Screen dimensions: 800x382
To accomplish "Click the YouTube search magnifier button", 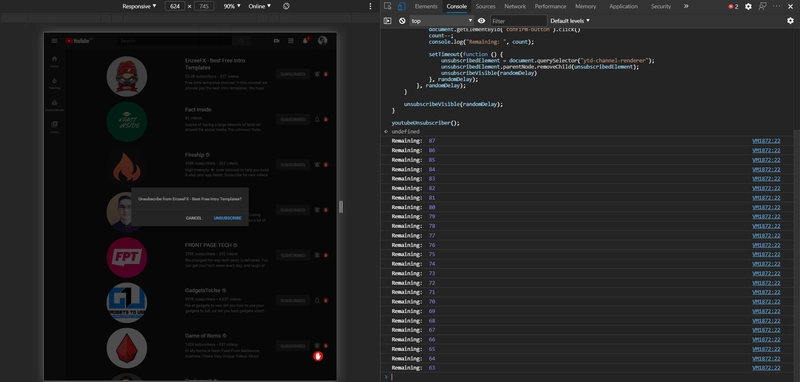I will click(x=242, y=41).
